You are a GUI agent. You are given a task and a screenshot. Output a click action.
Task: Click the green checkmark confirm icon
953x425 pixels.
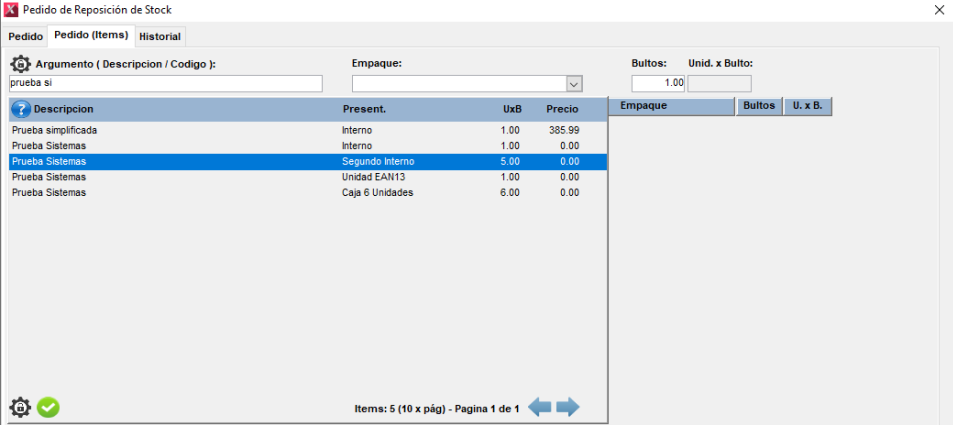click(x=48, y=408)
